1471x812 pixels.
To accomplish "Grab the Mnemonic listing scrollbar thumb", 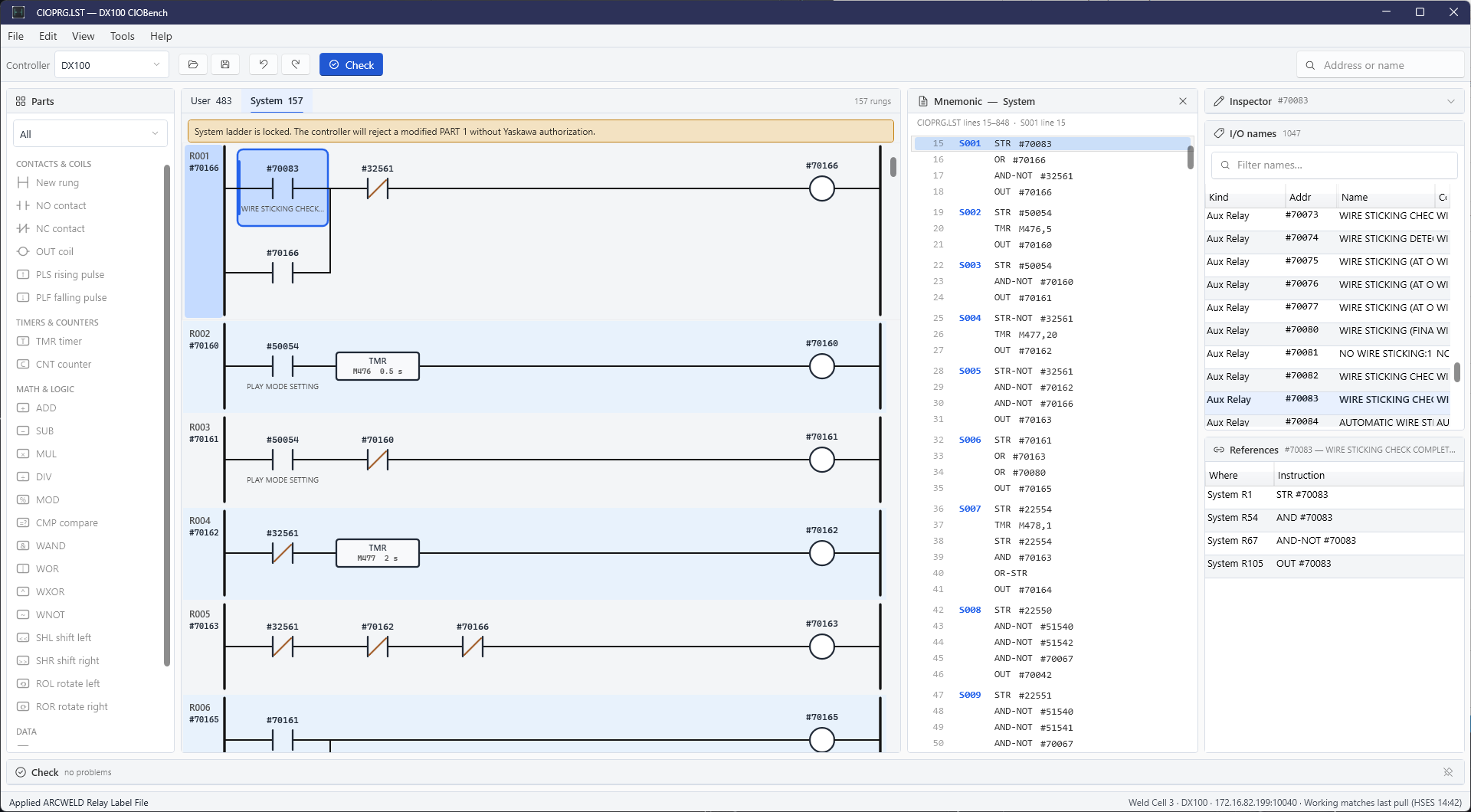I will click(x=1190, y=157).
